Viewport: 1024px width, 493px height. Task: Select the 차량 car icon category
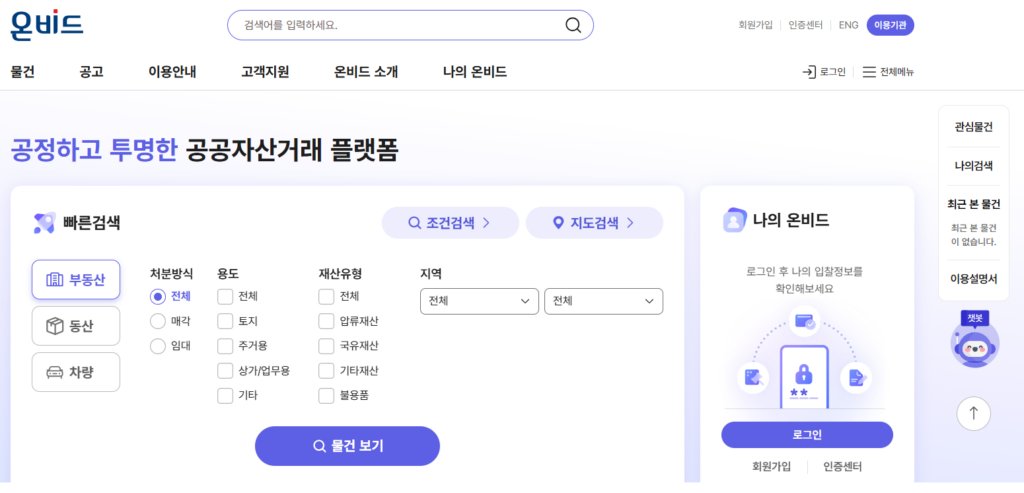pos(76,372)
